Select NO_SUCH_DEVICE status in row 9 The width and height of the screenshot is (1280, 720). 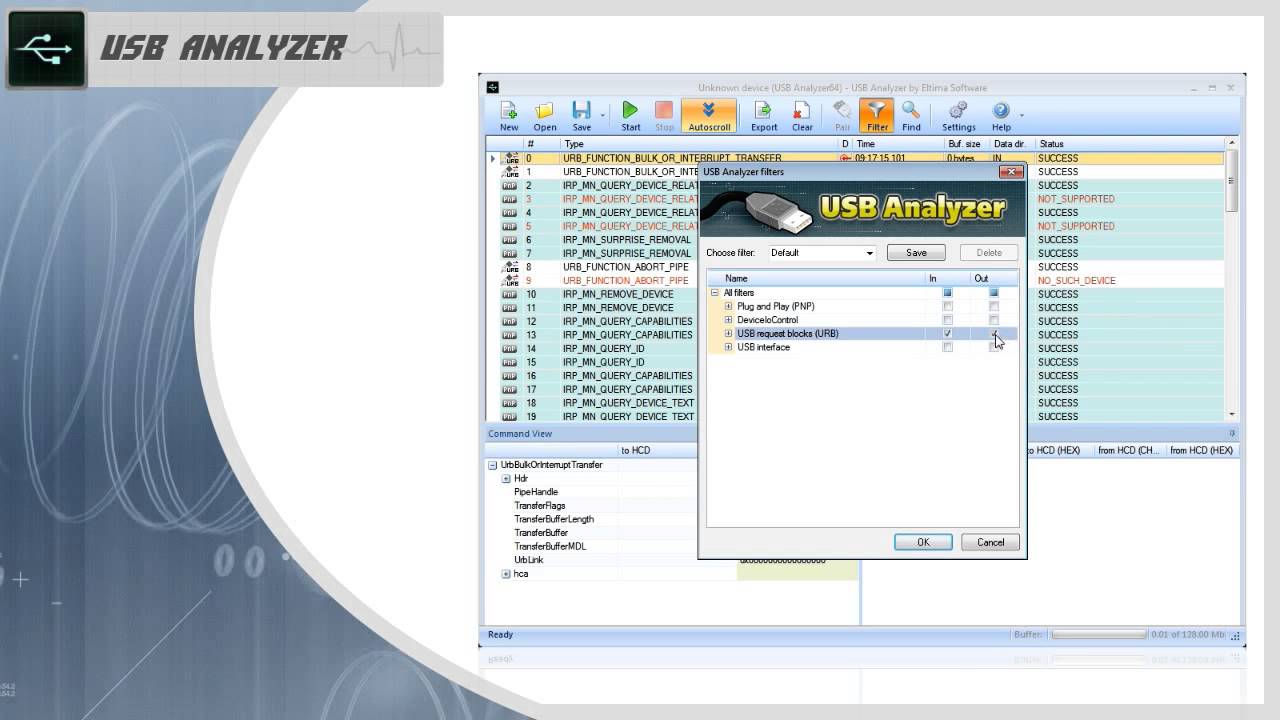coord(1076,281)
